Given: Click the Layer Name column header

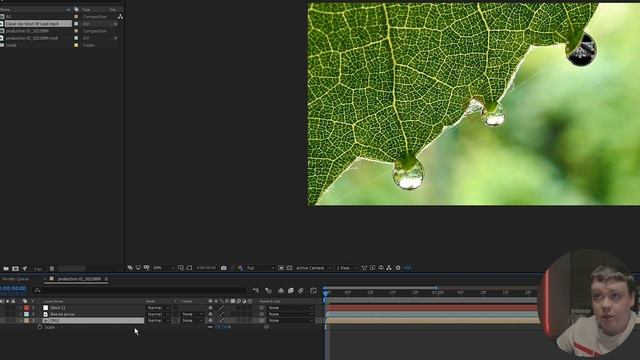Looking at the screenshot, I should pyautogui.click(x=53, y=301).
